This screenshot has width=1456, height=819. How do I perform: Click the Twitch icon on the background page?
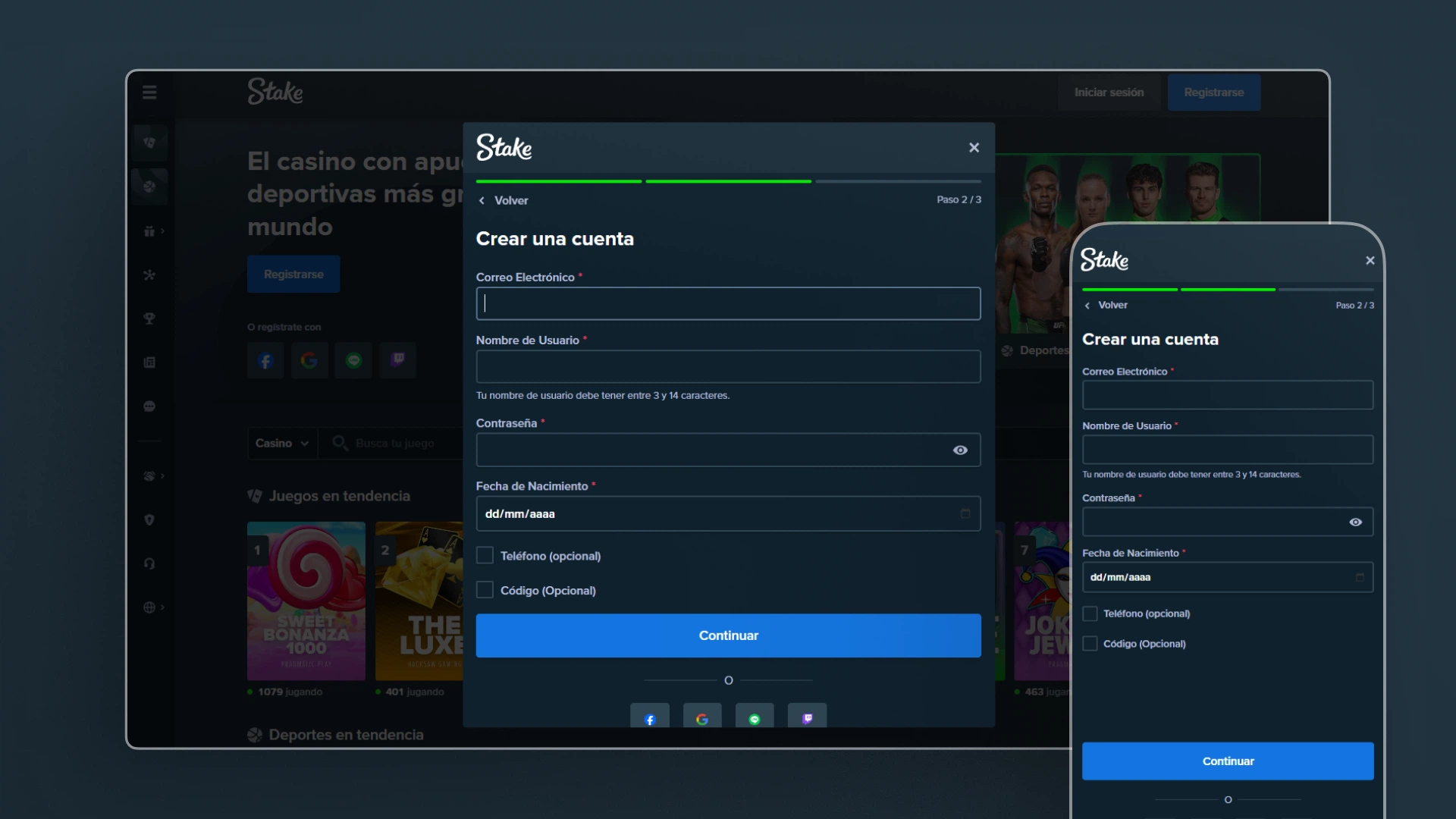pyautogui.click(x=398, y=361)
